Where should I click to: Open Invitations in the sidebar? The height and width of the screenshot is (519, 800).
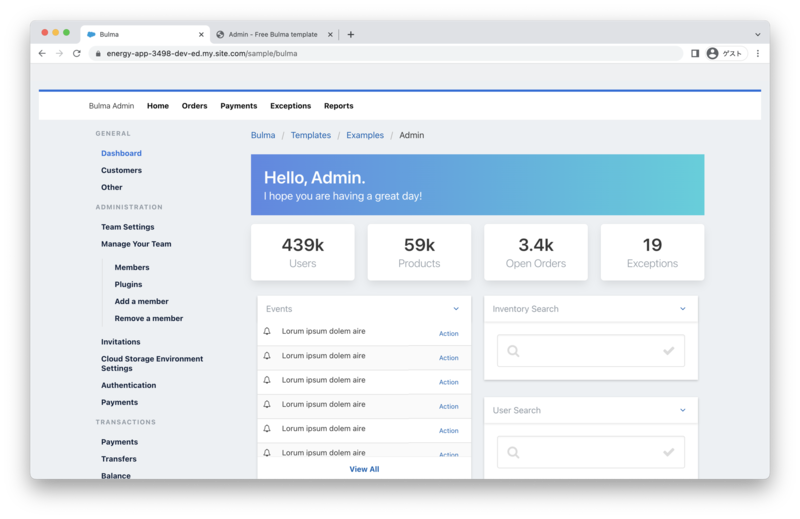120,341
